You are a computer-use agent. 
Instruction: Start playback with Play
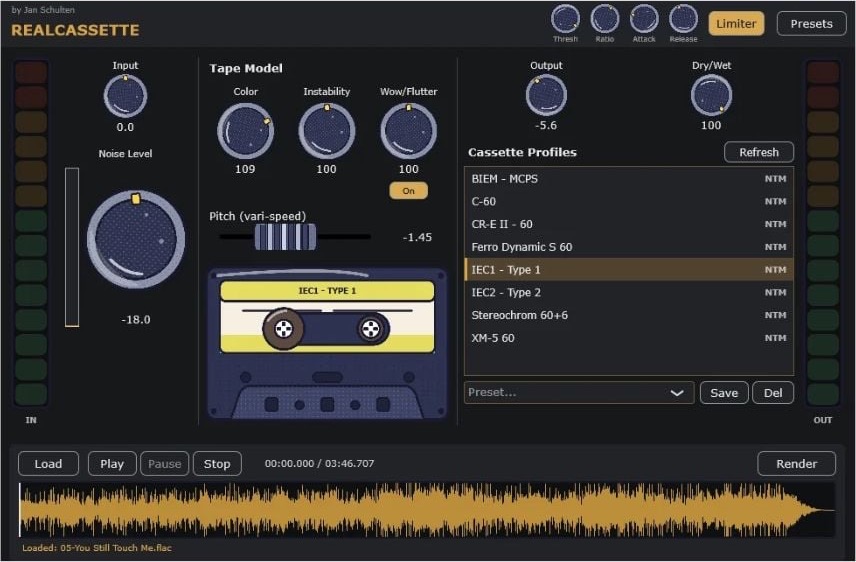112,464
